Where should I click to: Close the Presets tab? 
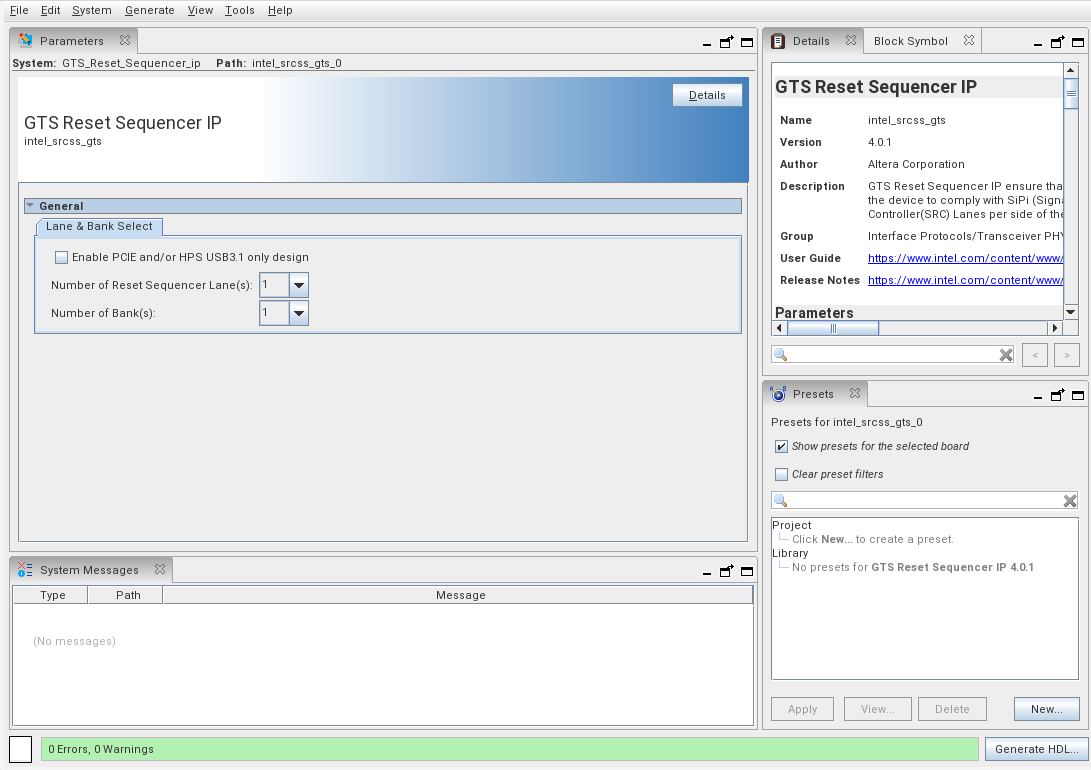[854, 393]
